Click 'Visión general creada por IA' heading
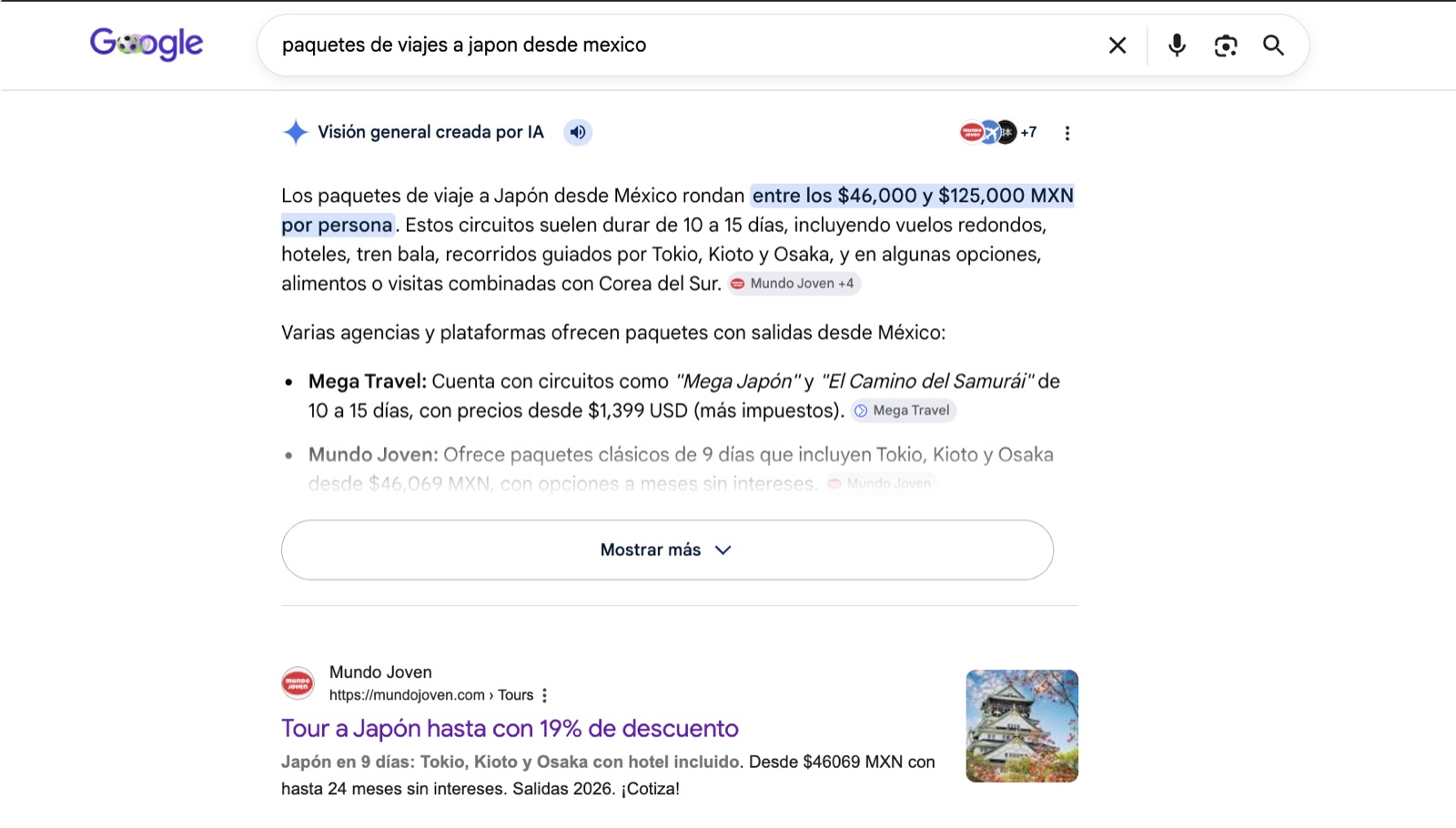Image resolution: width=1456 pixels, height=828 pixels. (x=430, y=132)
